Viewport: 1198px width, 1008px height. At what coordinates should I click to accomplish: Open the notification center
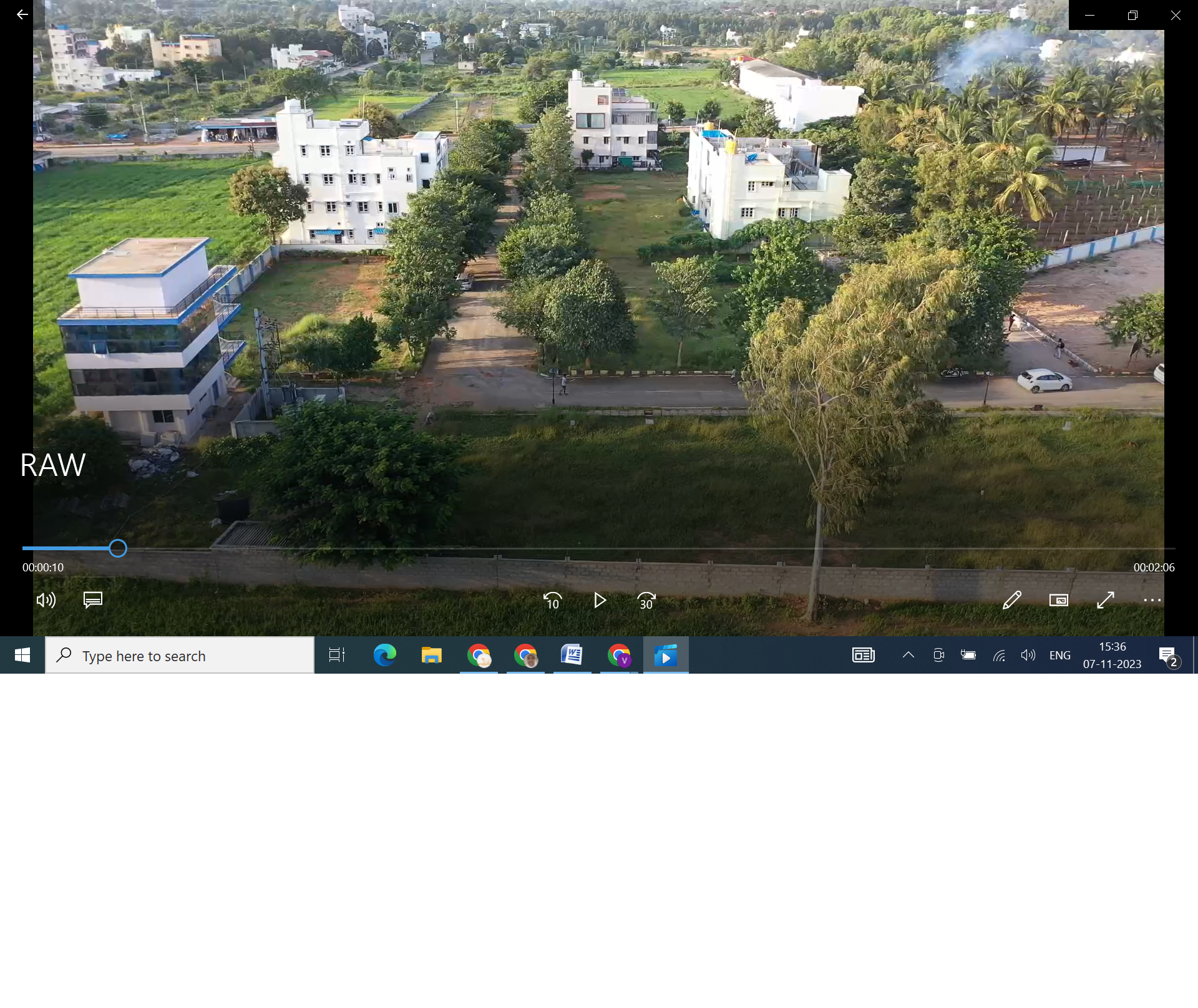click(x=1169, y=656)
